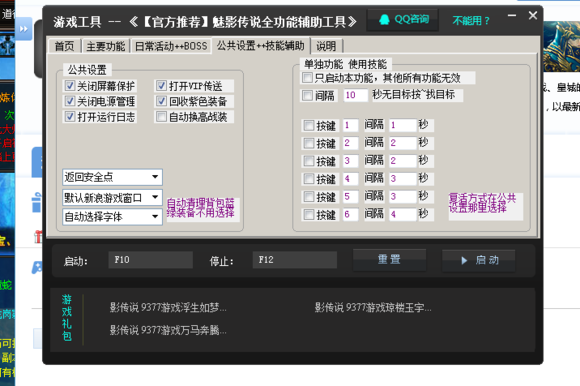This screenshot has height=386, width=580.
Task: Click the 按键 field containing 2
Action: [x=350, y=143]
